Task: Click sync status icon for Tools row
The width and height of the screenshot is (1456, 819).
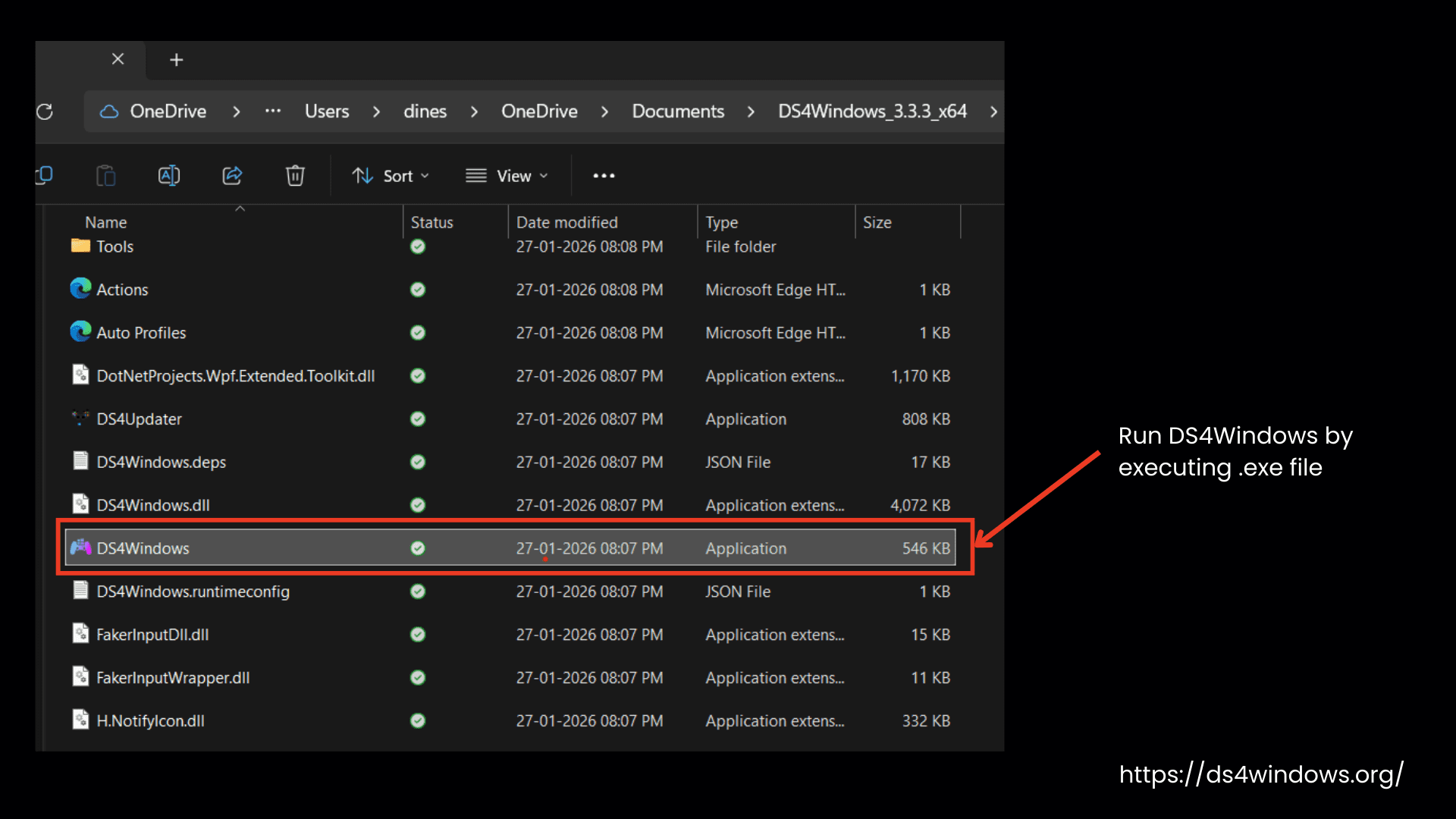Action: [x=418, y=246]
